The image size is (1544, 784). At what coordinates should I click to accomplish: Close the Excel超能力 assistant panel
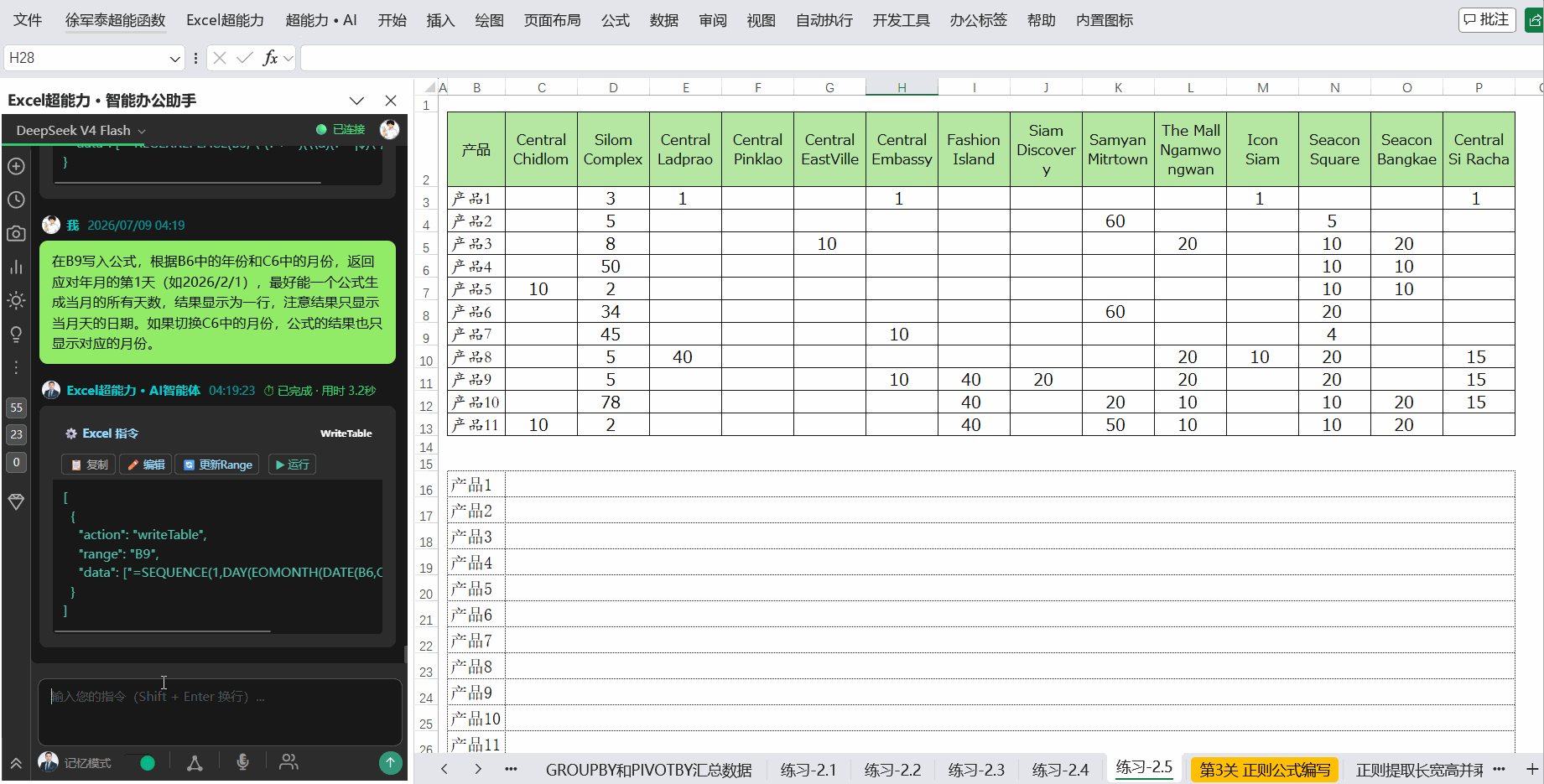point(391,101)
